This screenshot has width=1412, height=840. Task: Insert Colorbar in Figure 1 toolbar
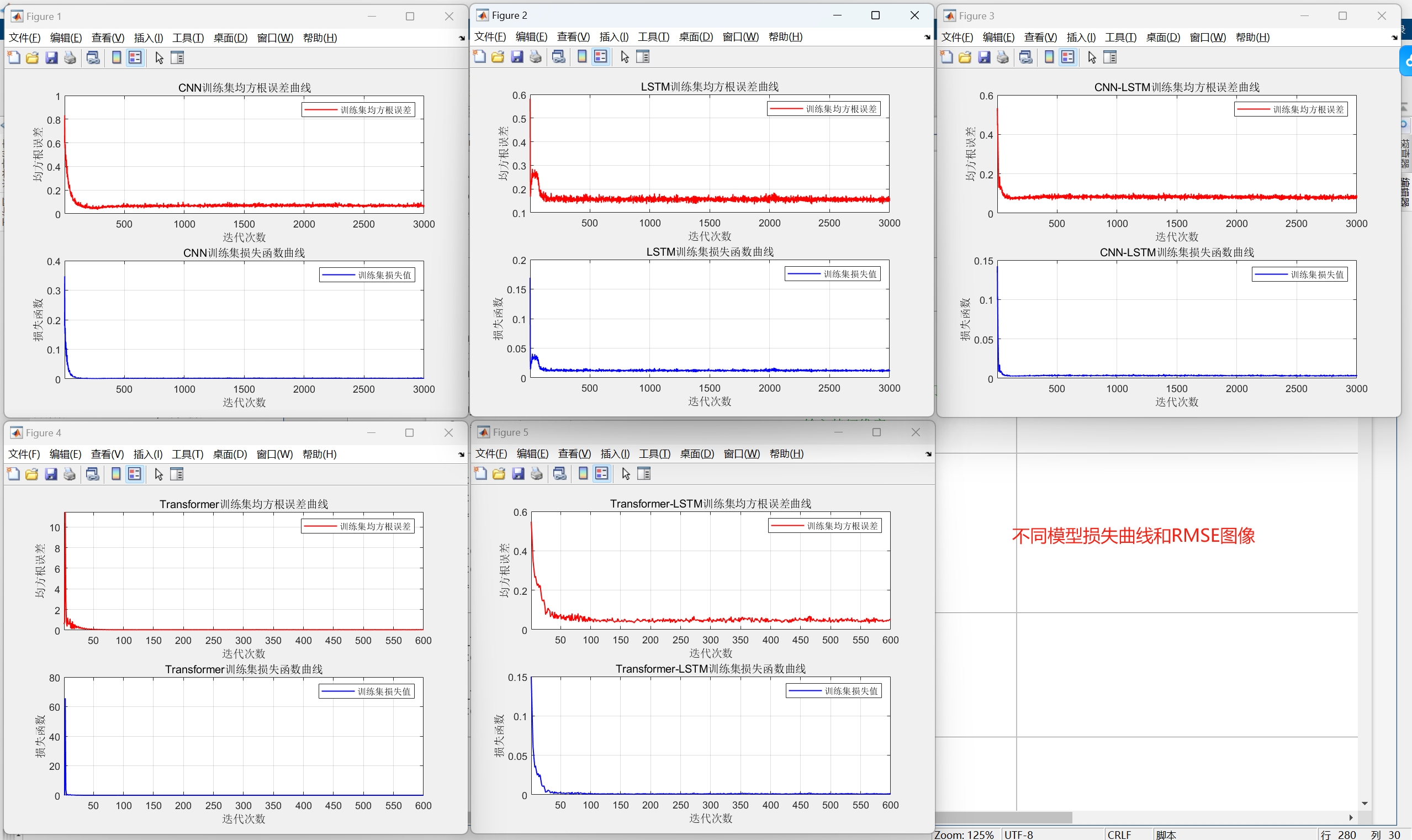click(x=117, y=58)
